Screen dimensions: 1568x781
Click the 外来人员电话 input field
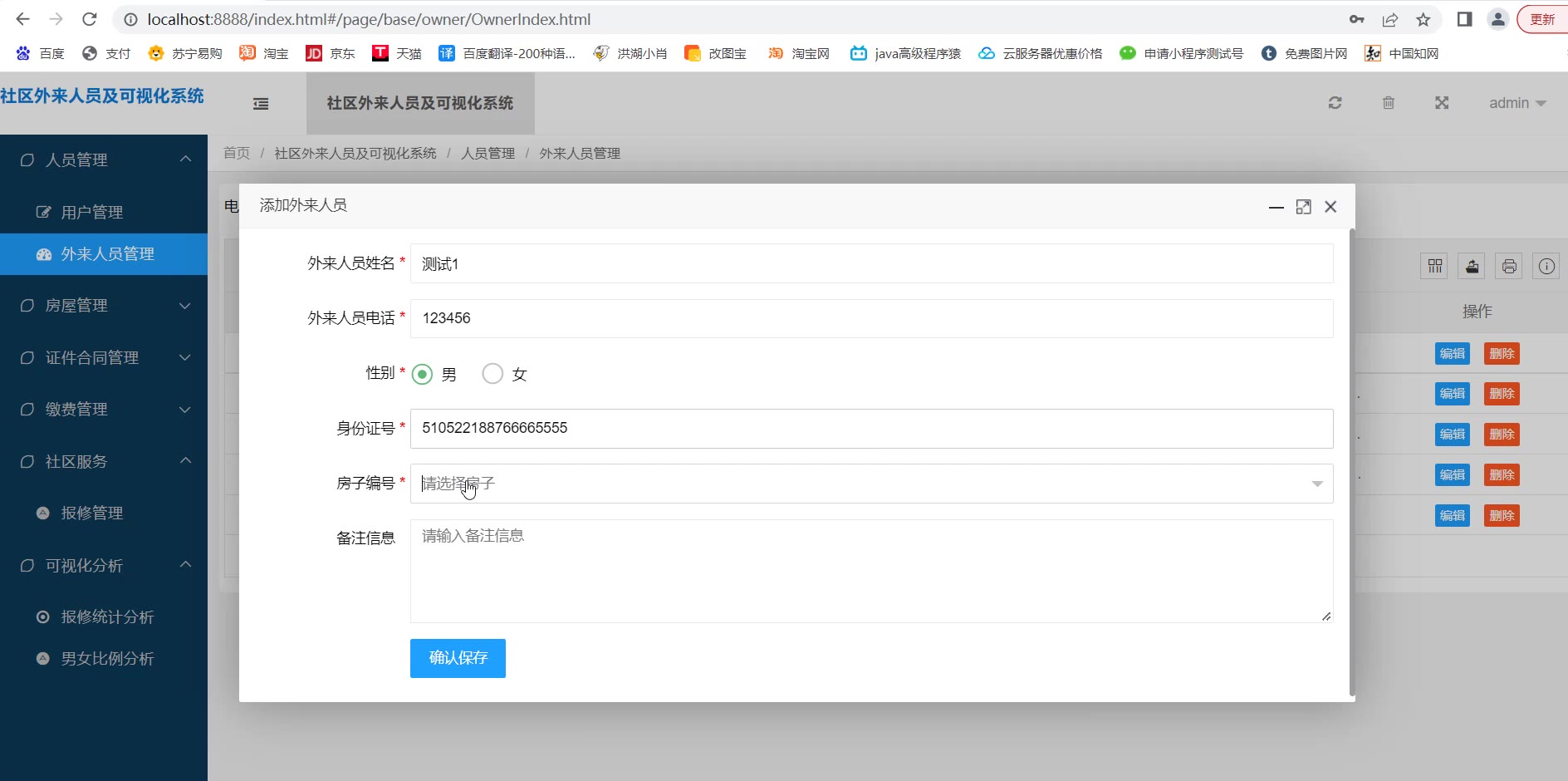(x=871, y=318)
